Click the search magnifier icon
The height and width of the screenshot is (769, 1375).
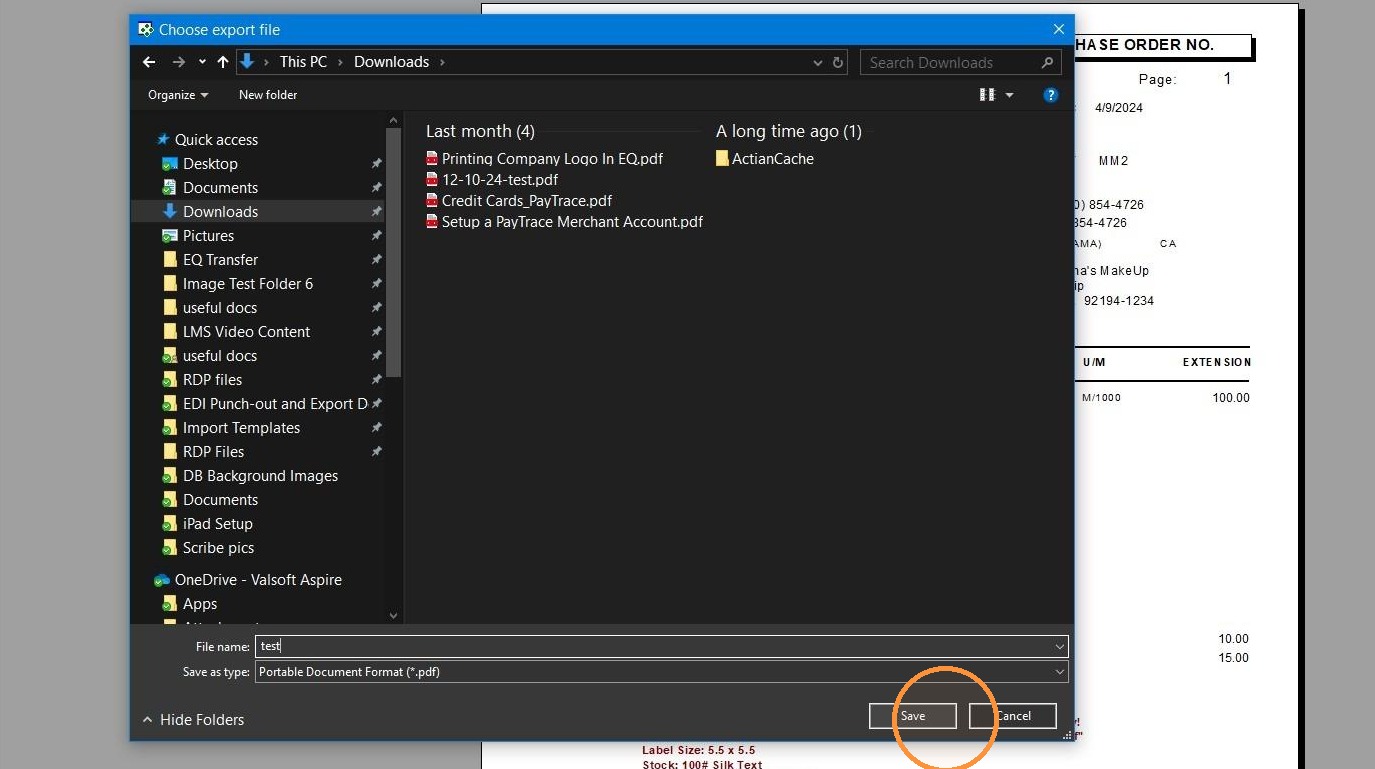(1047, 62)
